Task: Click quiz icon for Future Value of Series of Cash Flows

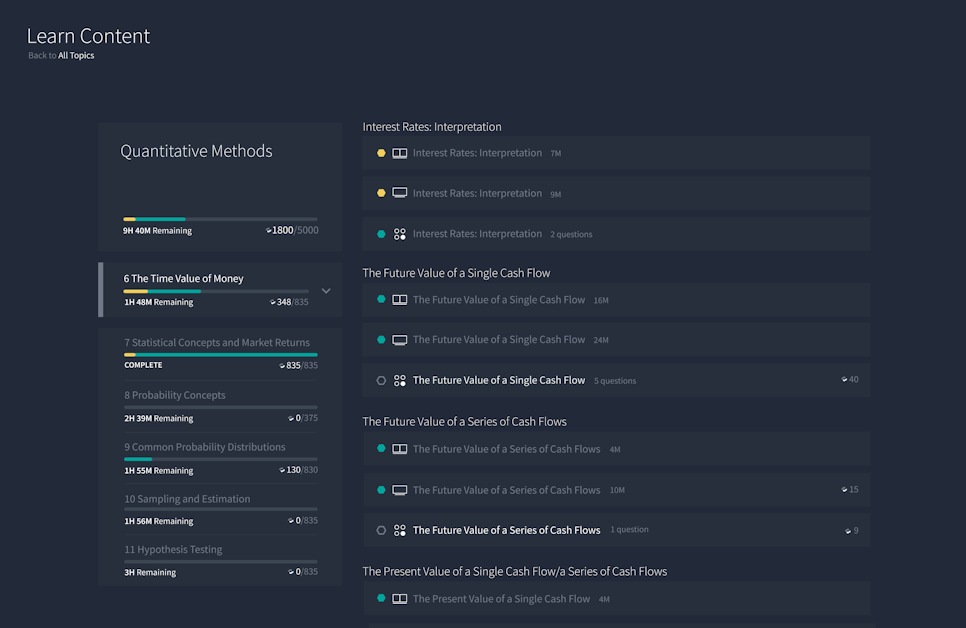Action: click(399, 531)
